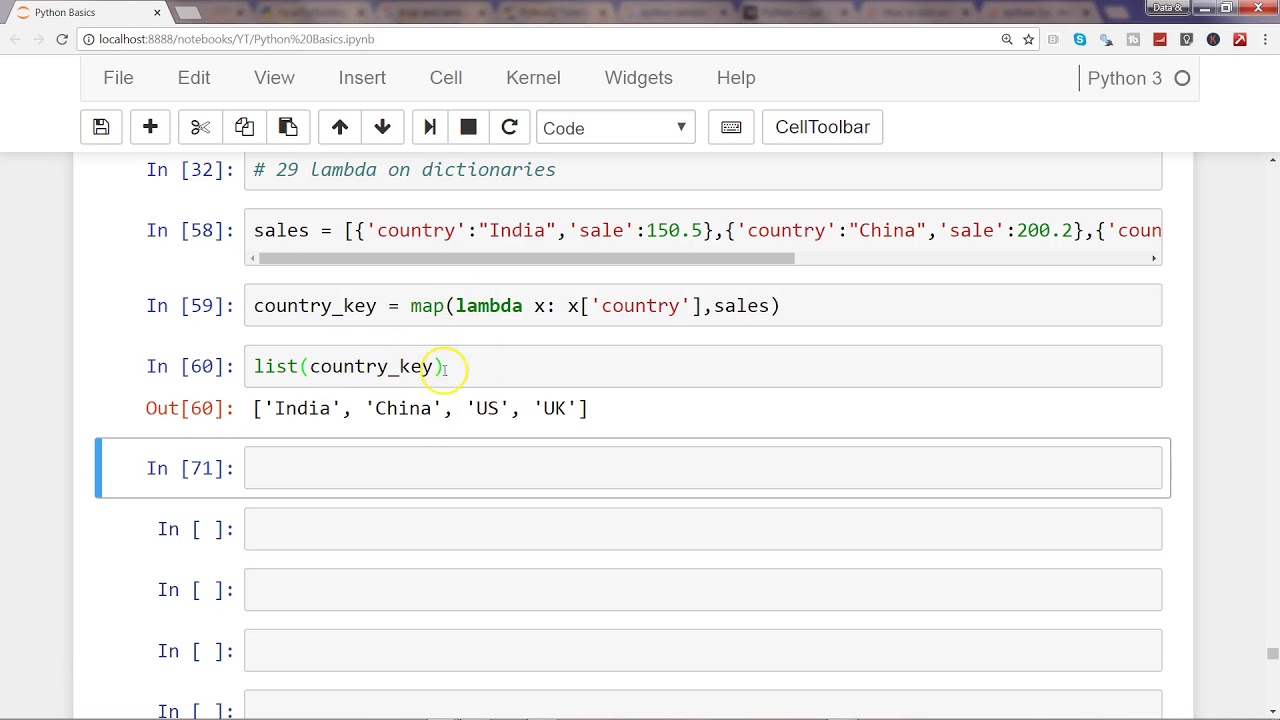Move selected cell up arrow
Image resolution: width=1280 pixels, height=720 pixels.
click(x=340, y=127)
